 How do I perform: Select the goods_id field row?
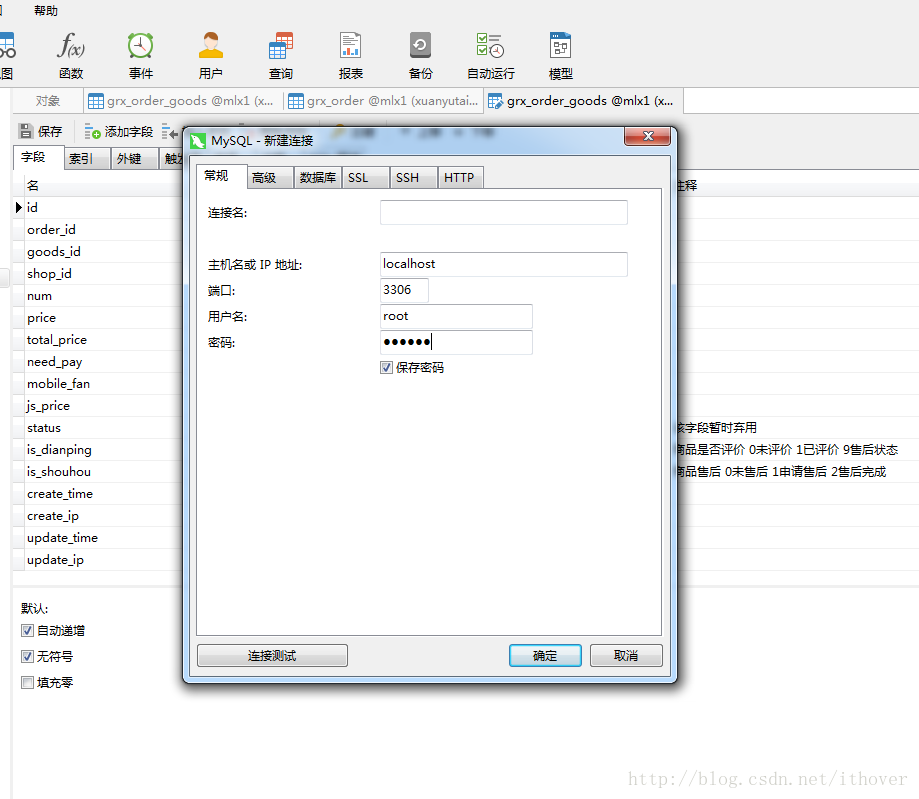[98, 251]
